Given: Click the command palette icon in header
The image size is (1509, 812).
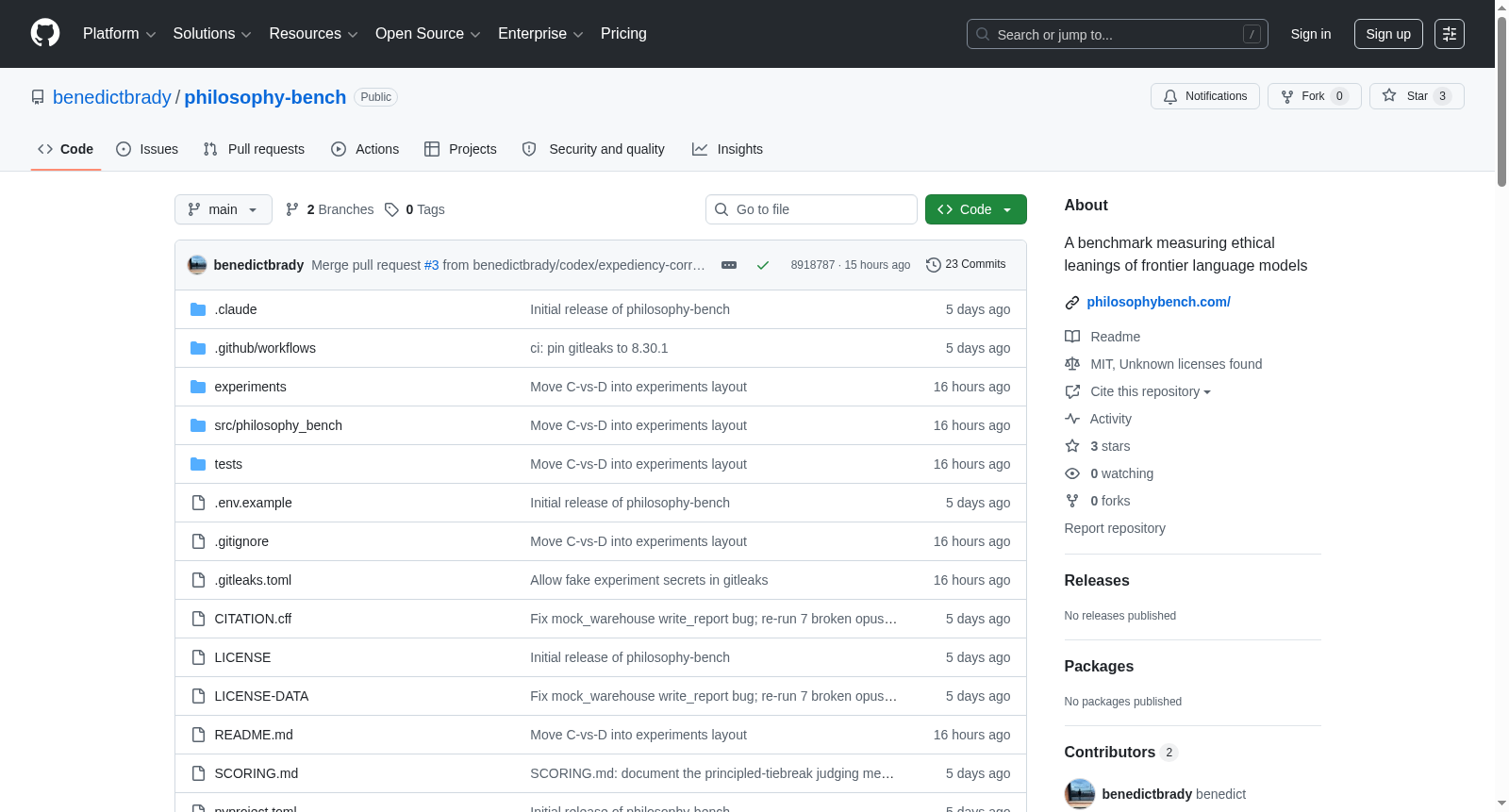Looking at the screenshot, I should (x=1450, y=34).
